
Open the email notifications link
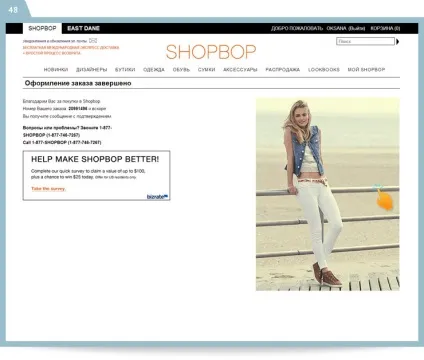55,41
